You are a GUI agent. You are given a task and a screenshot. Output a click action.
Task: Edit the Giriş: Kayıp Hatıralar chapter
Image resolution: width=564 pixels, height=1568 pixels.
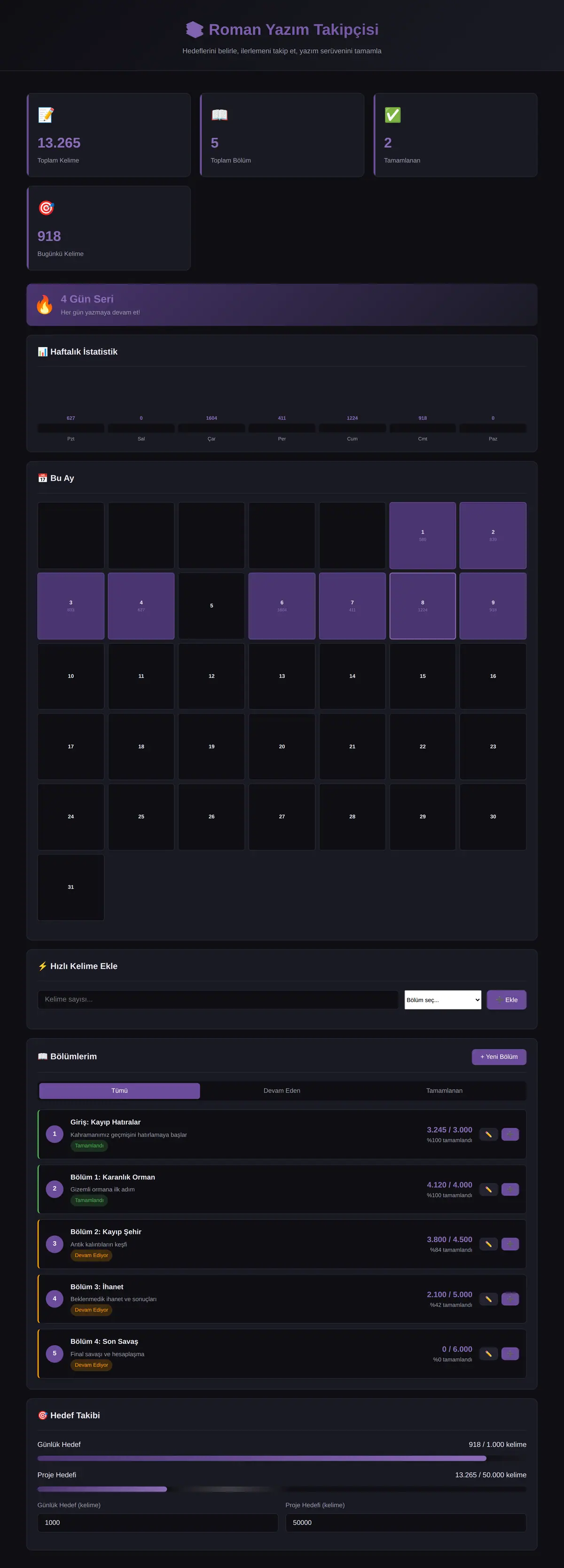pos(488,1134)
